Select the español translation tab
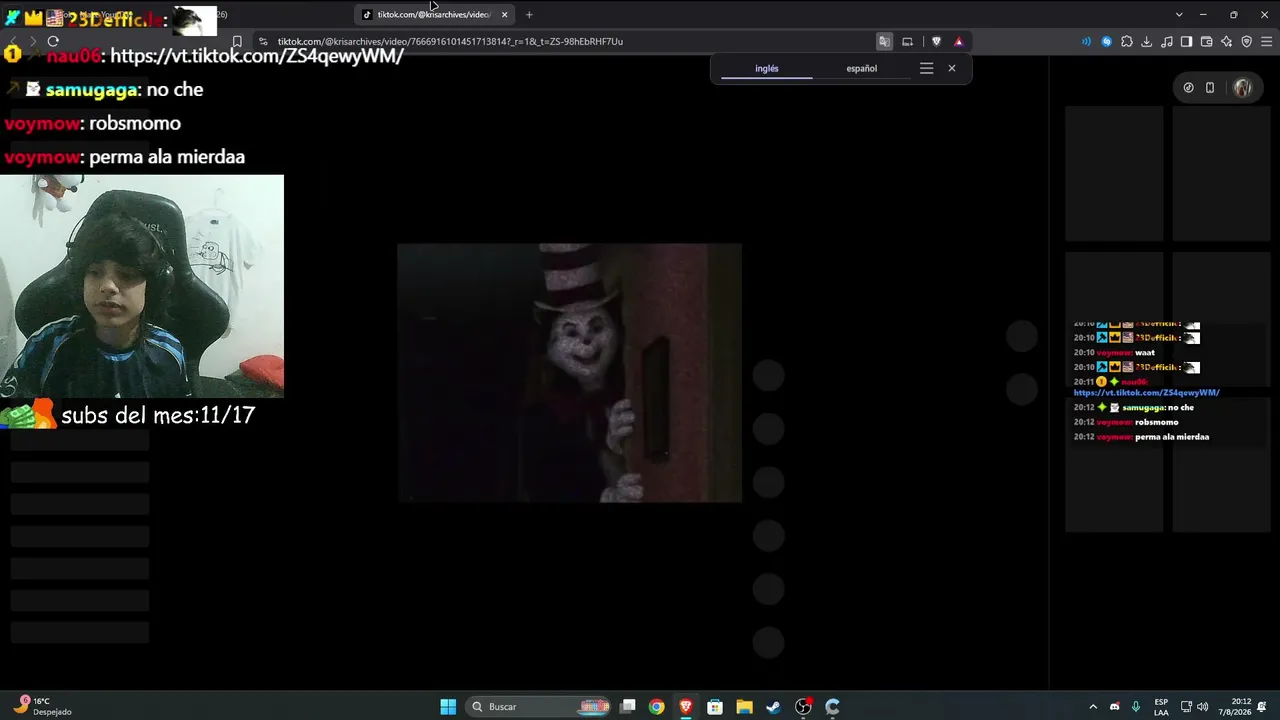 (x=862, y=69)
